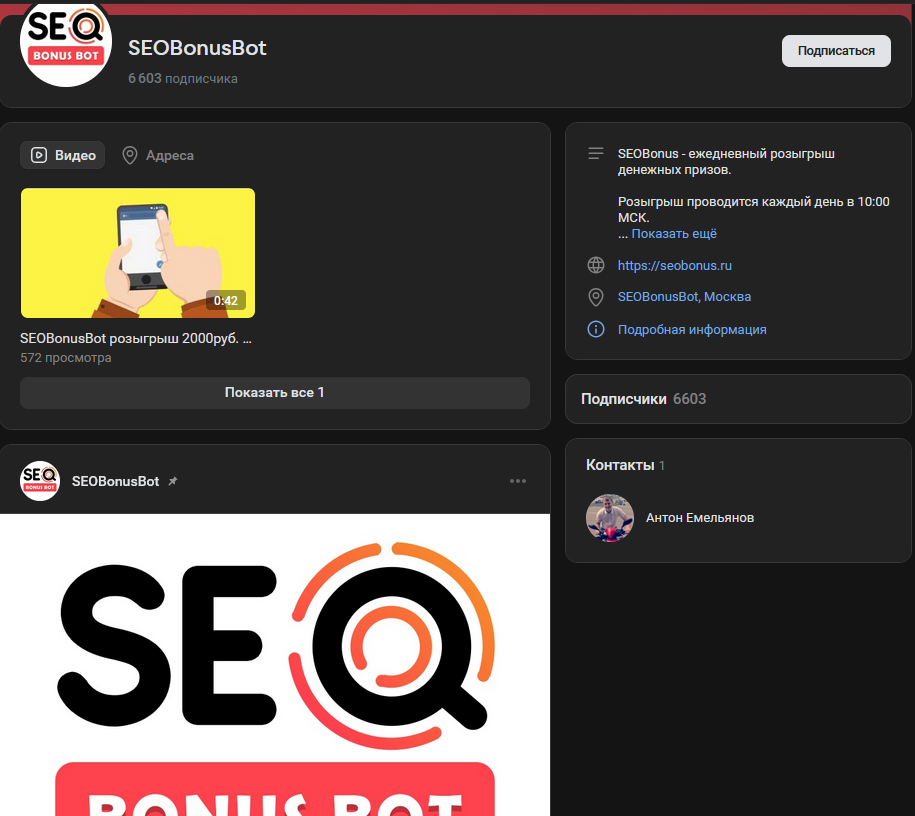Click the video play icon in Видео tab
This screenshot has width=915, height=816.
(39, 155)
